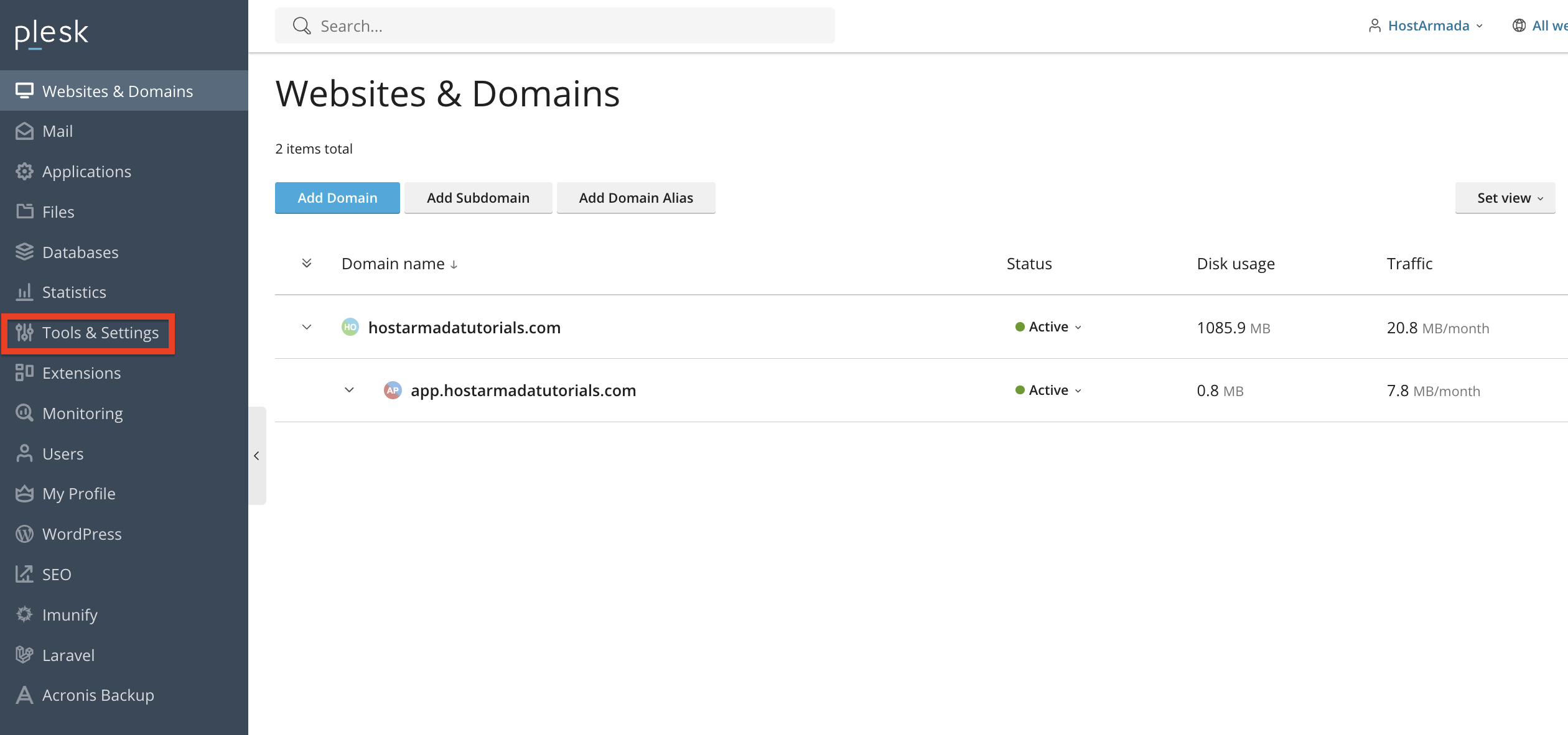The image size is (1568, 735).
Task: Open Active status dropdown for app.hostarmadatutorials.com
Action: coord(1048,391)
